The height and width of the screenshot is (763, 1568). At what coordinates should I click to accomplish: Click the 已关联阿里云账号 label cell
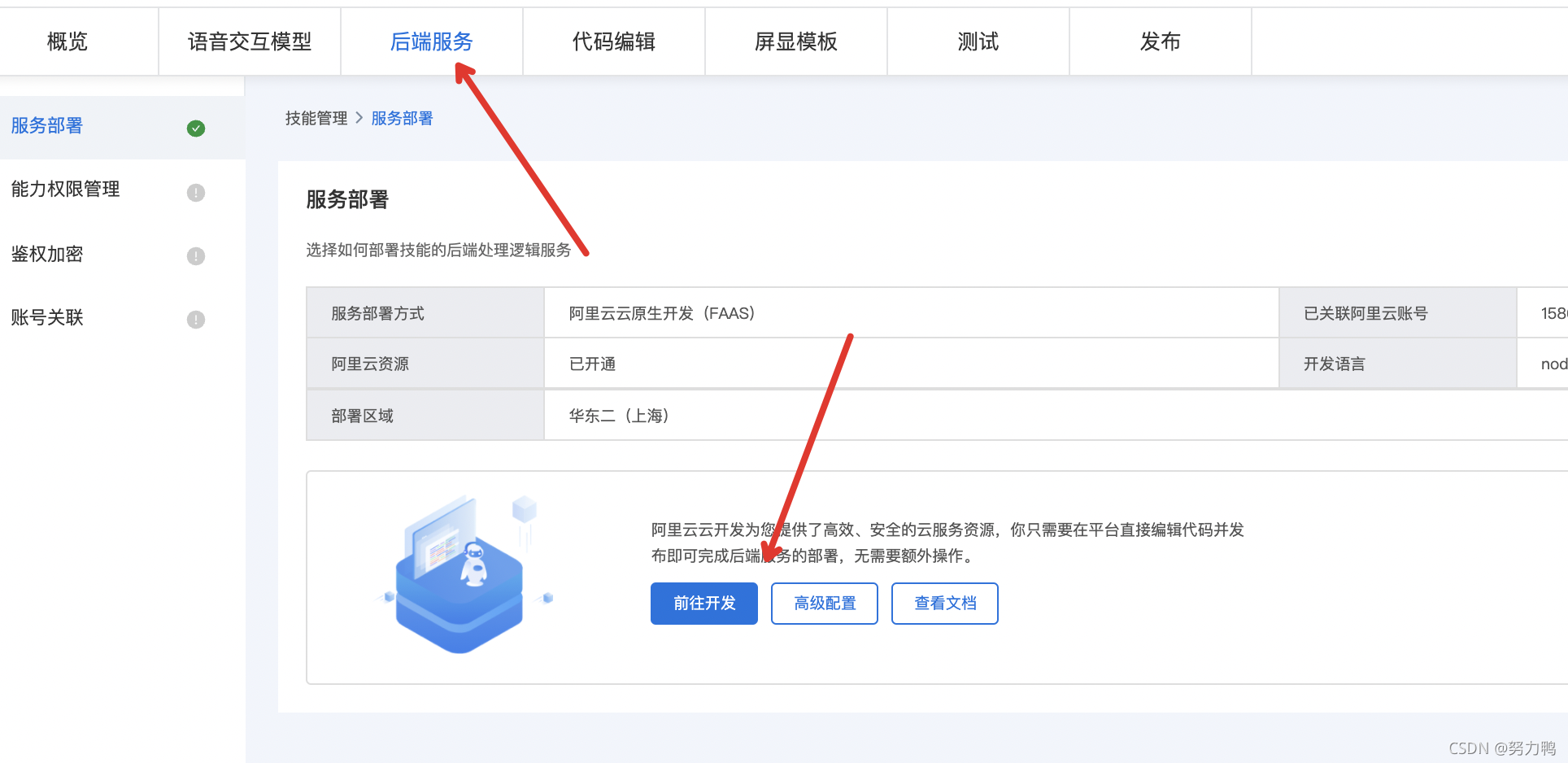coord(1398,313)
